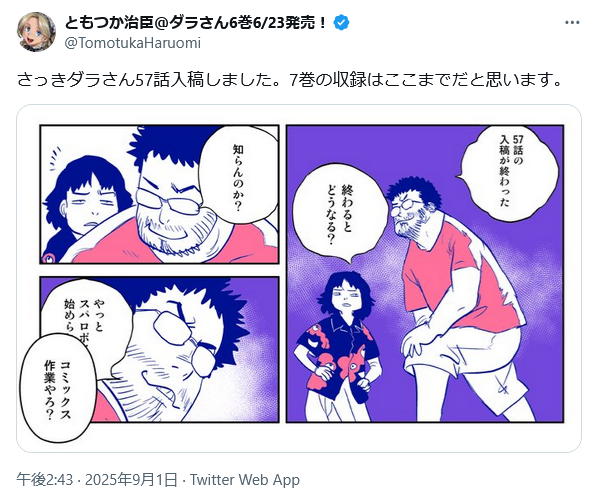Screen dimensions: 598x501
Task: Click the blue verified badge icon
Action: click(341, 23)
